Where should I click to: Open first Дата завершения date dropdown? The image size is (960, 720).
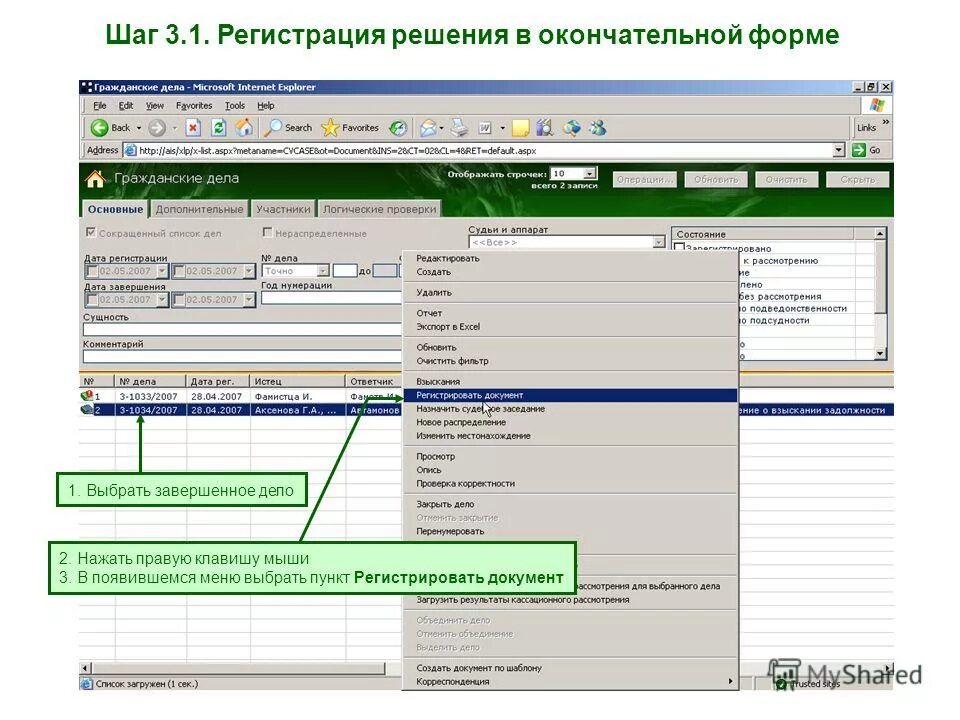click(x=162, y=299)
